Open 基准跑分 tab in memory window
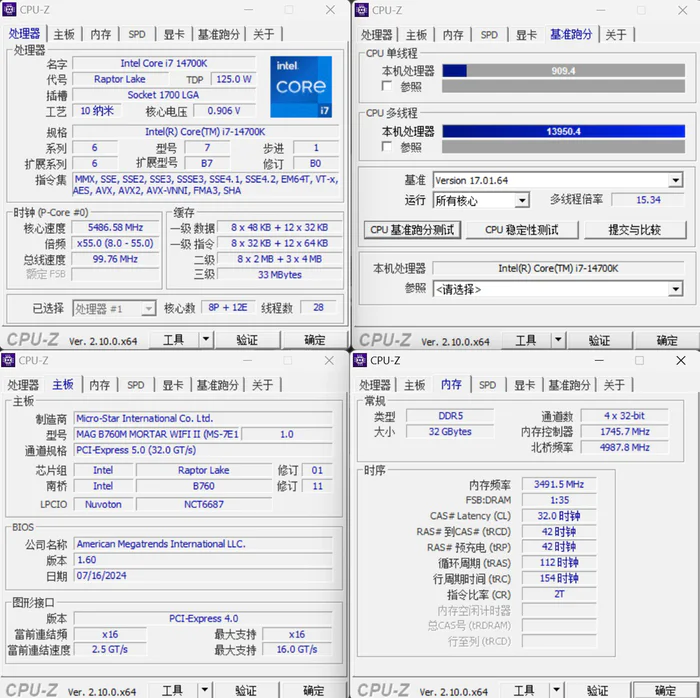The width and height of the screenshot is (700, 698). click(x=570, y=385)
